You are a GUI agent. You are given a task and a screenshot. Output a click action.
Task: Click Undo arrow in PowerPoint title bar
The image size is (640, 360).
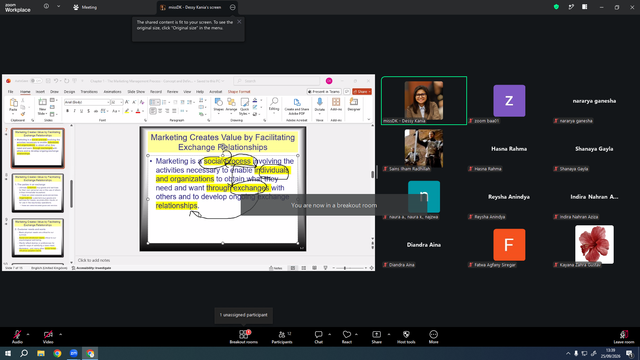(56, 81)
